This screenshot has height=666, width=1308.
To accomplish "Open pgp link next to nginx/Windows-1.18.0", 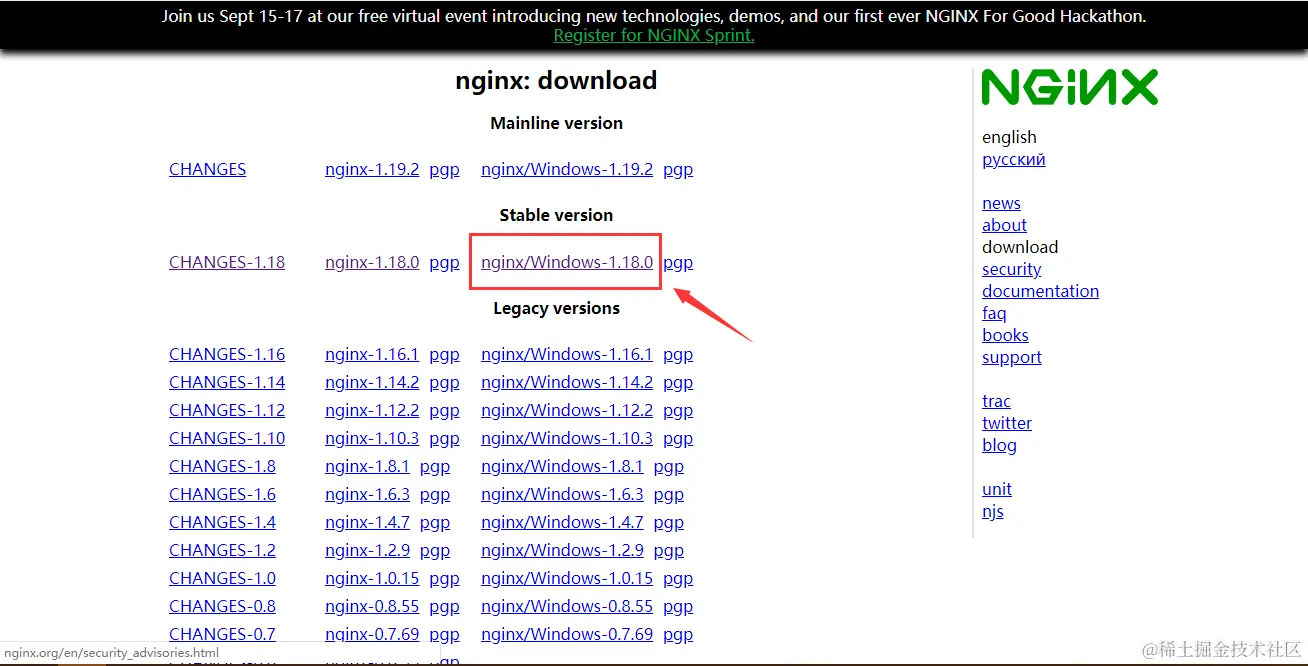I will coord(678,262).
